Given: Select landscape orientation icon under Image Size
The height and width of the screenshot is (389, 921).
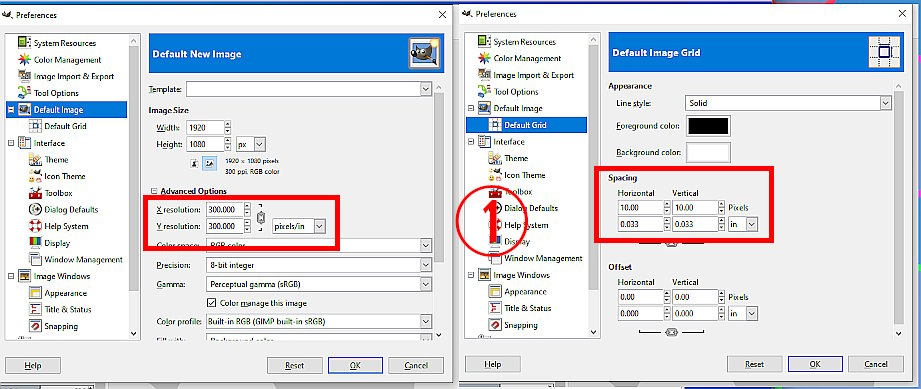Looking at the screenshot, I should click(x=209, y=164).
